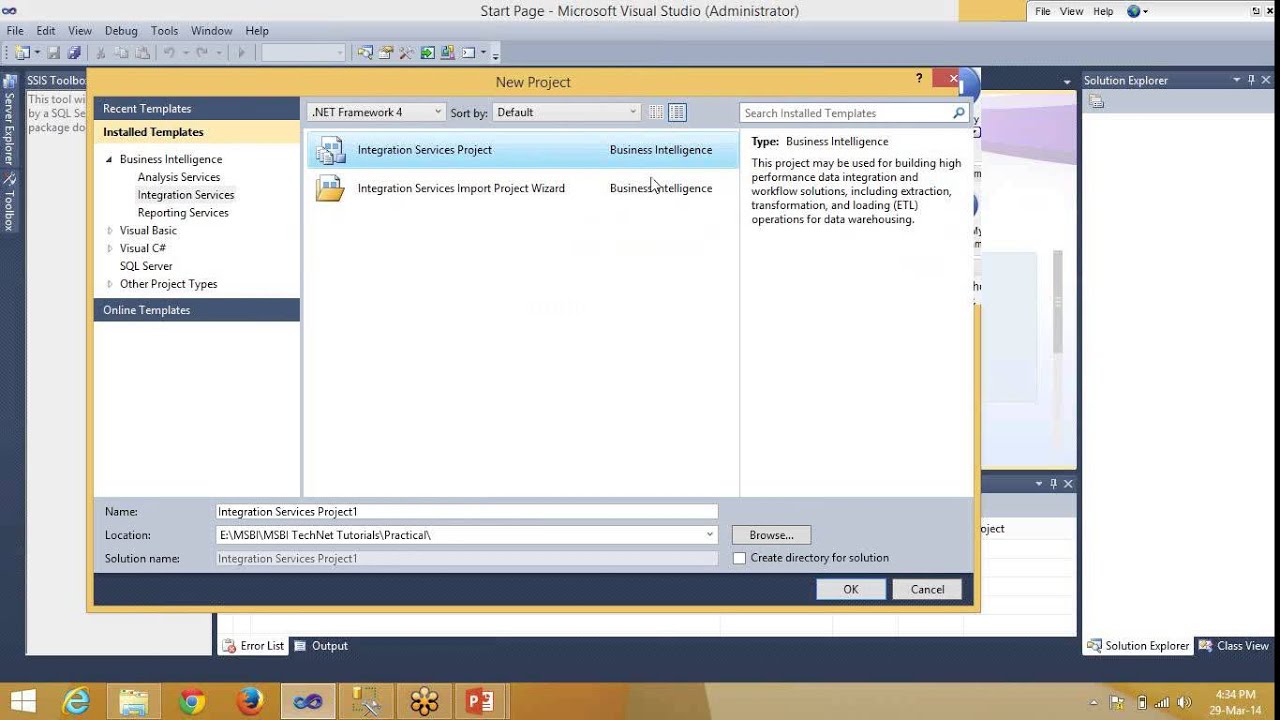Click the Cancel button
This screenshot has height=720, width=1280.
pyautogui.click(x=927, y=589)
